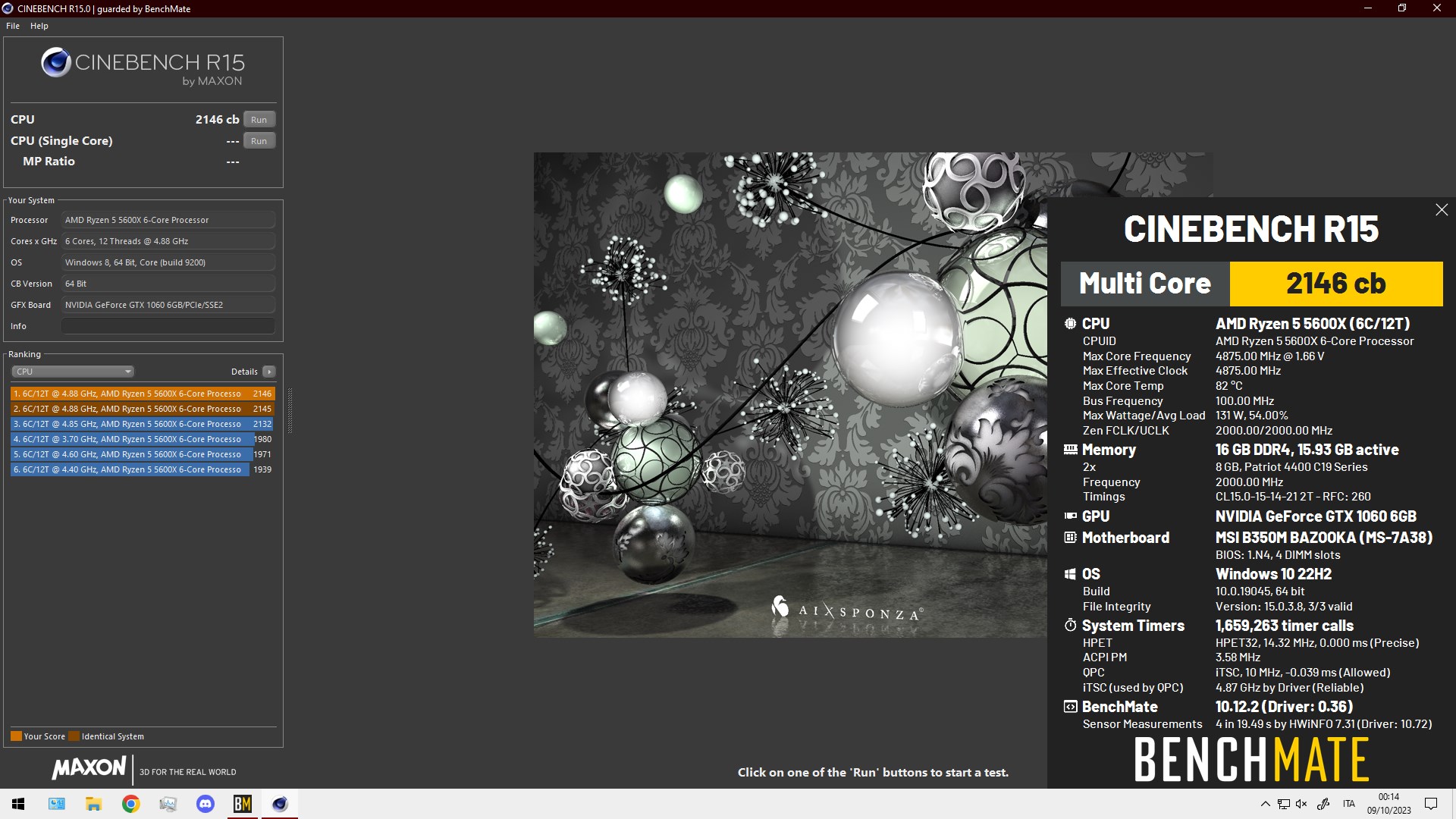Open BenchMate from taskbar
The width and height of the screenshot is (1456, 819).
tap(242, 804)
